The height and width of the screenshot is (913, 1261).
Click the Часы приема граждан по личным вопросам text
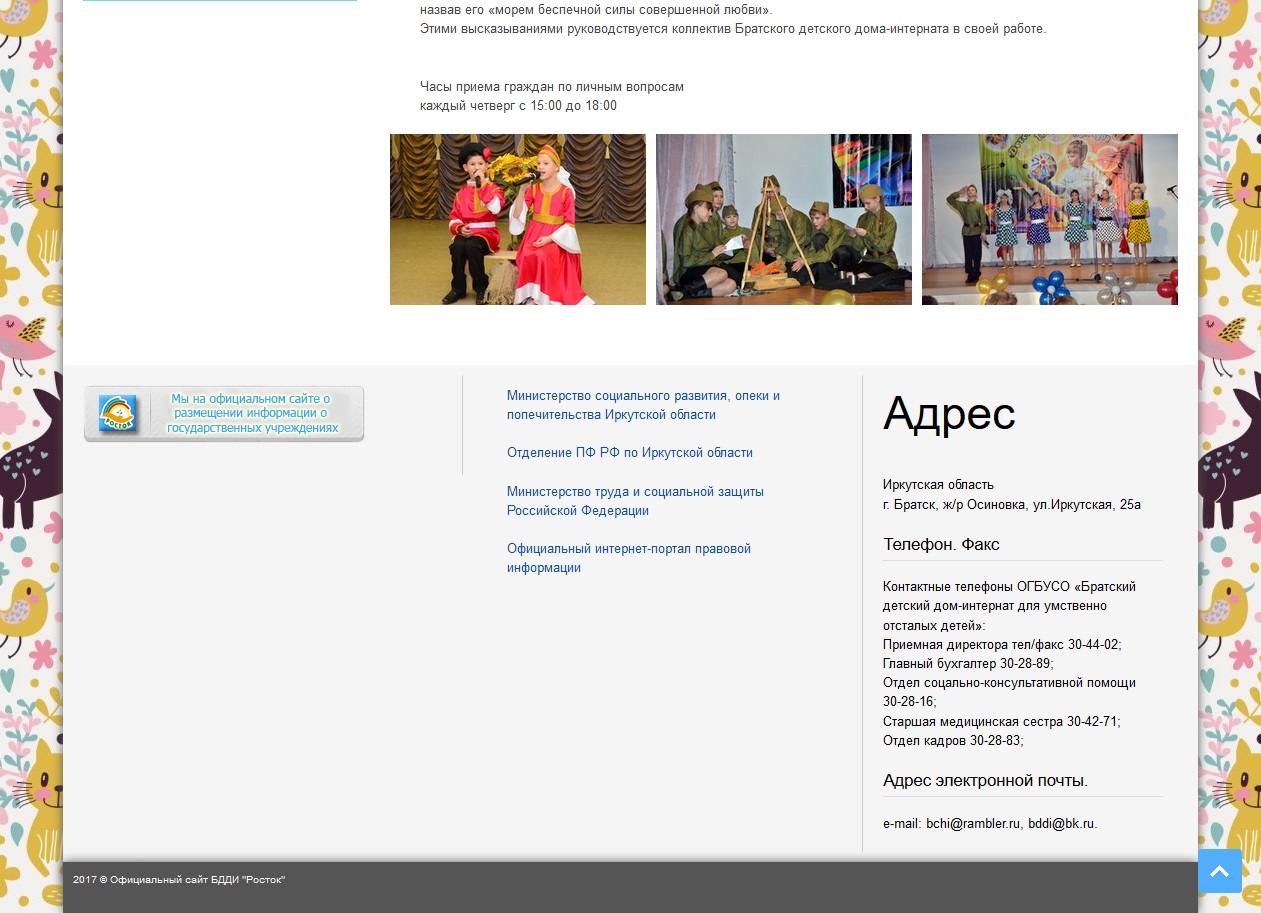click(x=552, y=87)
